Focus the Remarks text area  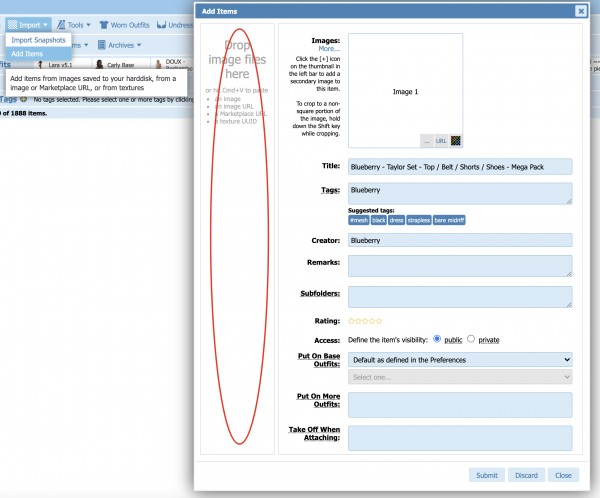[460, 265]
